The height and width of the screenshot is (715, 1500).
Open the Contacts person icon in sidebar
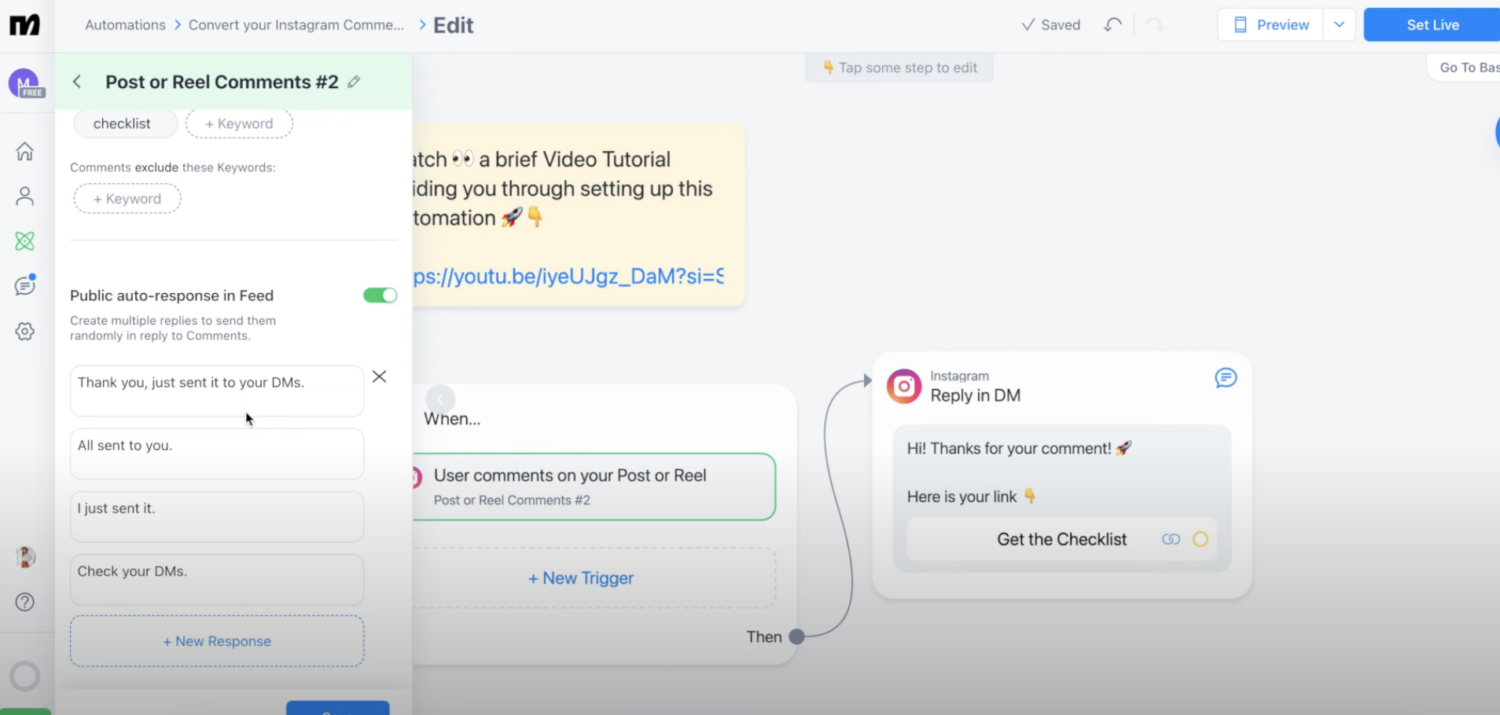[x=24, y=196]
